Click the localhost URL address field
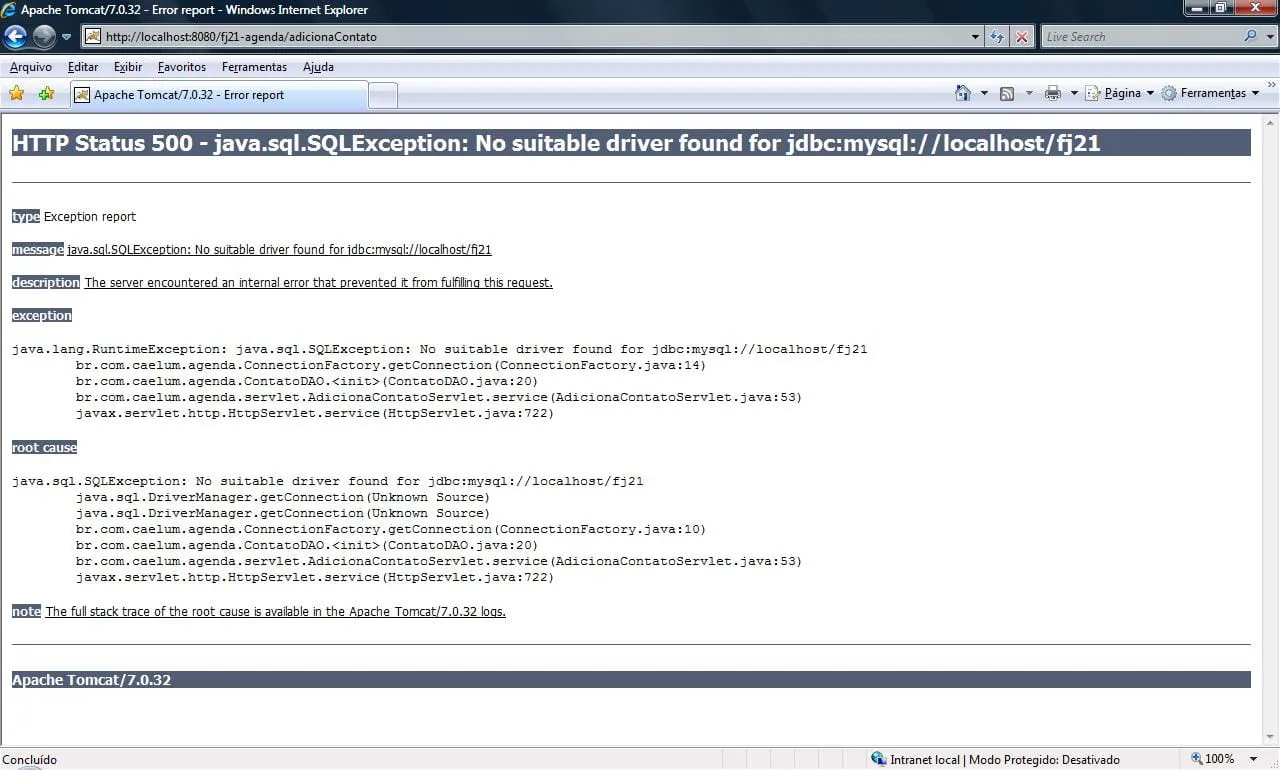Viewport: 1280px width, 770px height. (x=530, y=37)
